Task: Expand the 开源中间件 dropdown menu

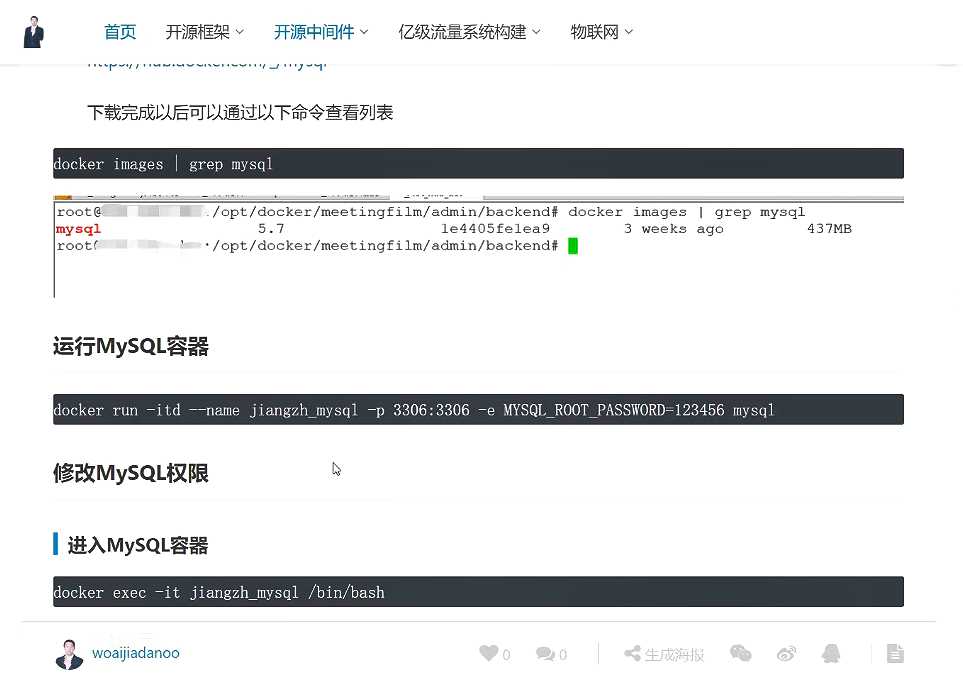Action: pos(321,32)
